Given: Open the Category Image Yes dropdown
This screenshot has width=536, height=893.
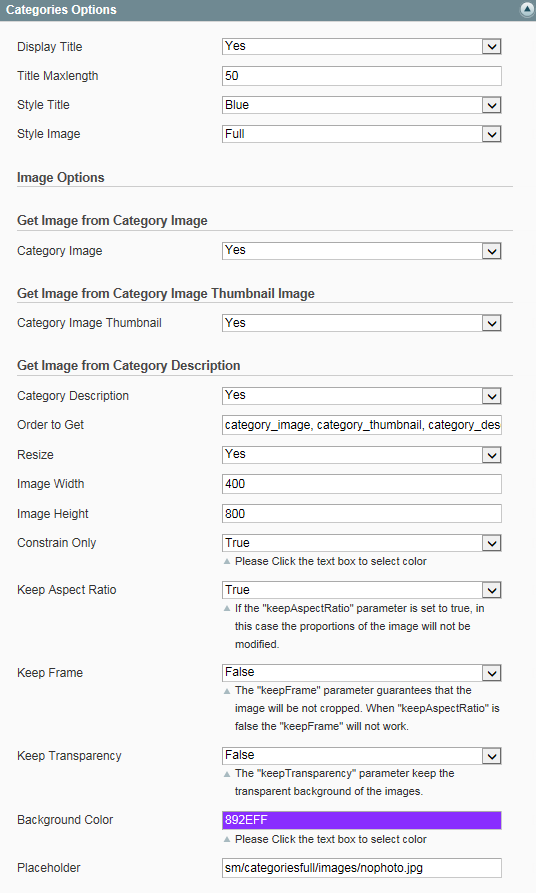Looking at the screenshot, I should tap(362, 251).
